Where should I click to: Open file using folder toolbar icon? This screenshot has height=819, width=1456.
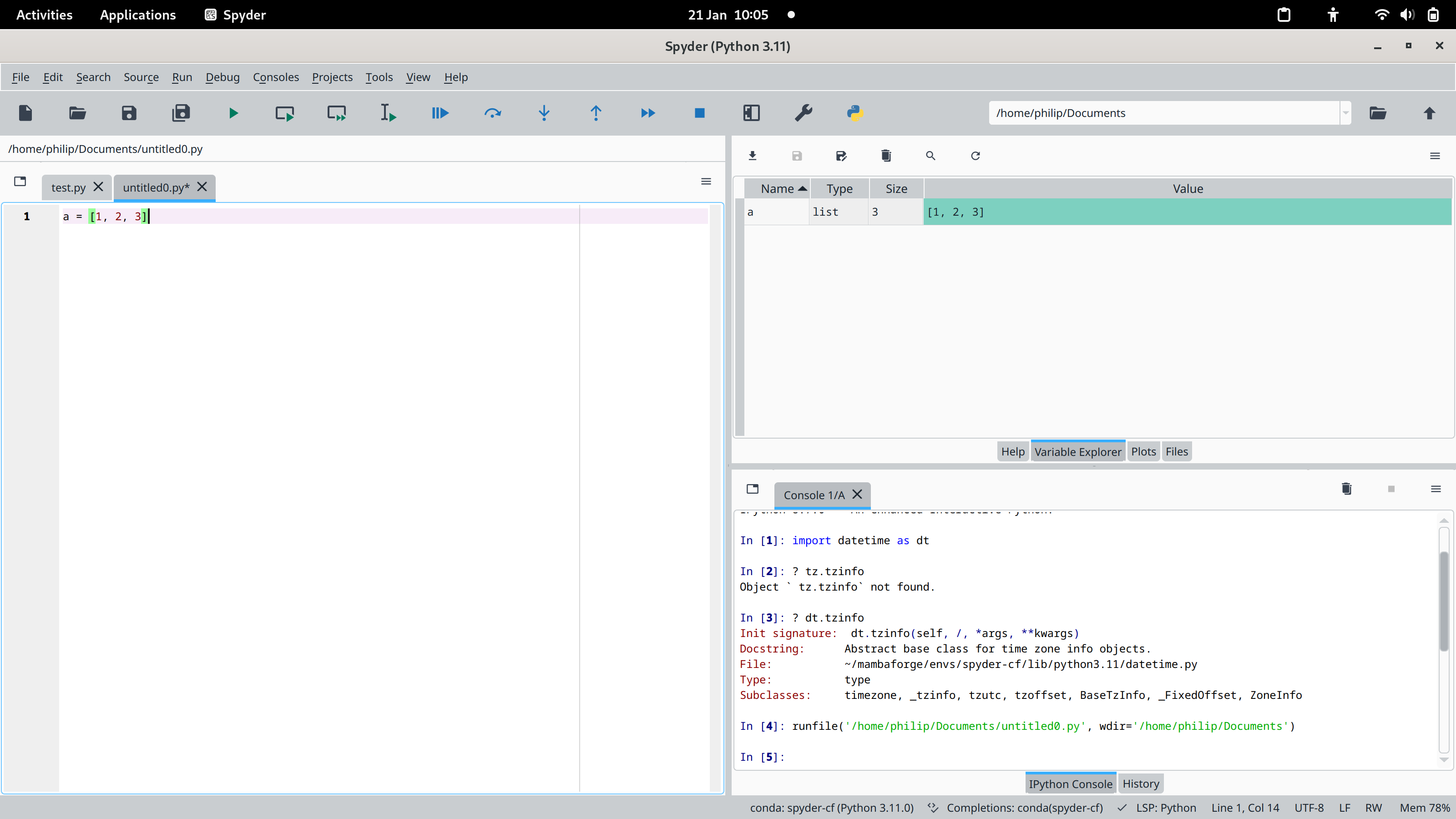pos(77,113)
